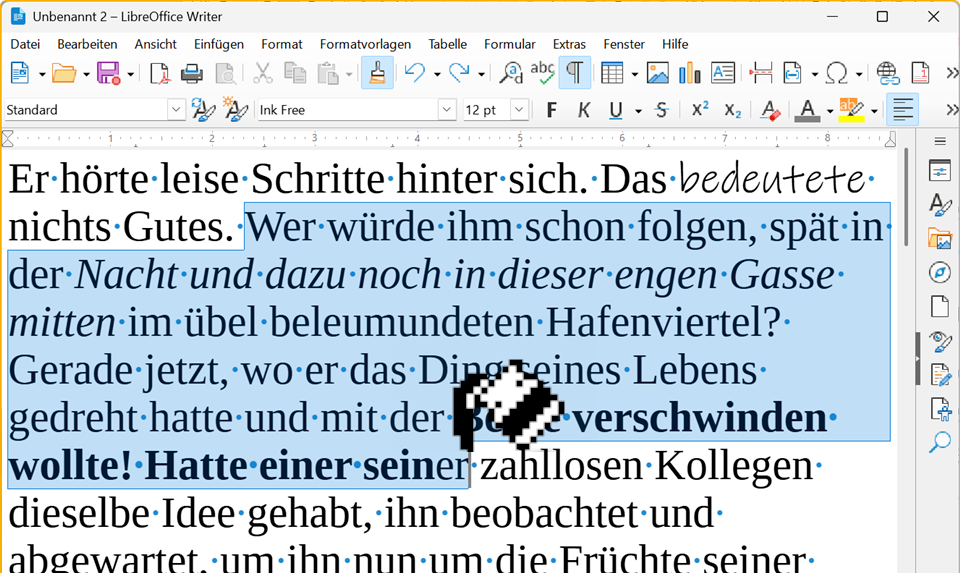The height and width of the screenshot is (573, 960).
Task: Click the strikethrough S button
Action: [661, 110]
